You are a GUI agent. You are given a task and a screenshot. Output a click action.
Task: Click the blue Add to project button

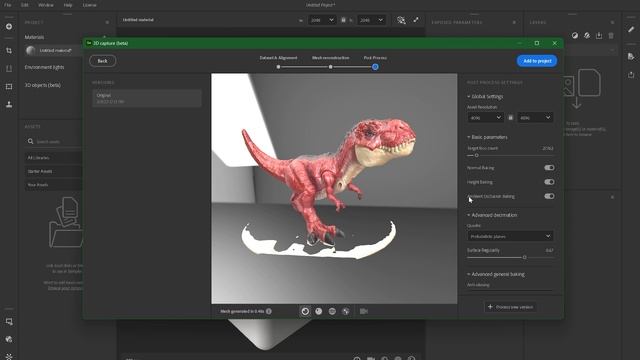[x=537, y=61]
